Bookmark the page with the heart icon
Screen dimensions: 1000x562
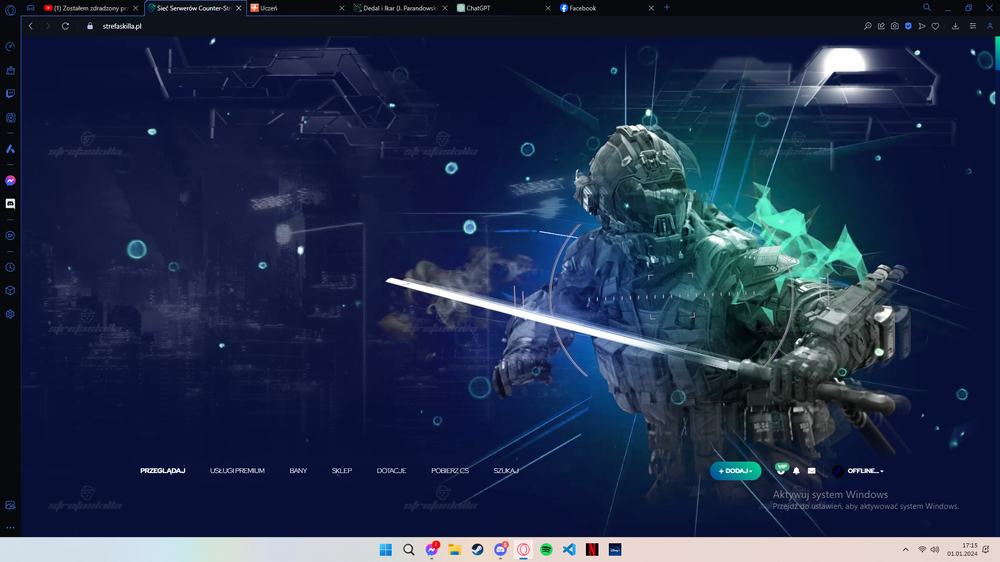click(936, 26)
